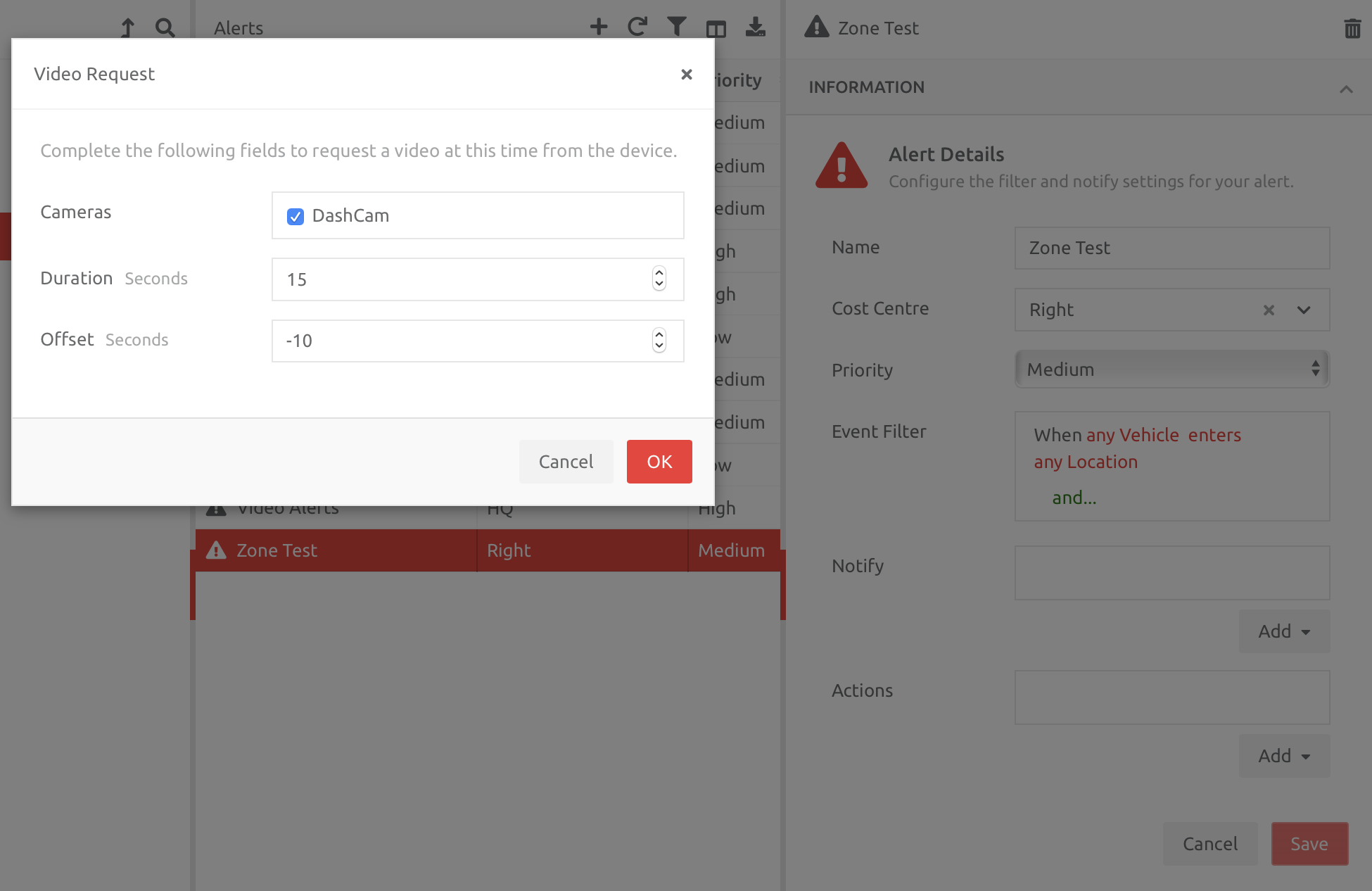This screenshot has width=1372, height=891.
Task: Open the Actions Add dropdown
Action: (x=1284, y=756)
